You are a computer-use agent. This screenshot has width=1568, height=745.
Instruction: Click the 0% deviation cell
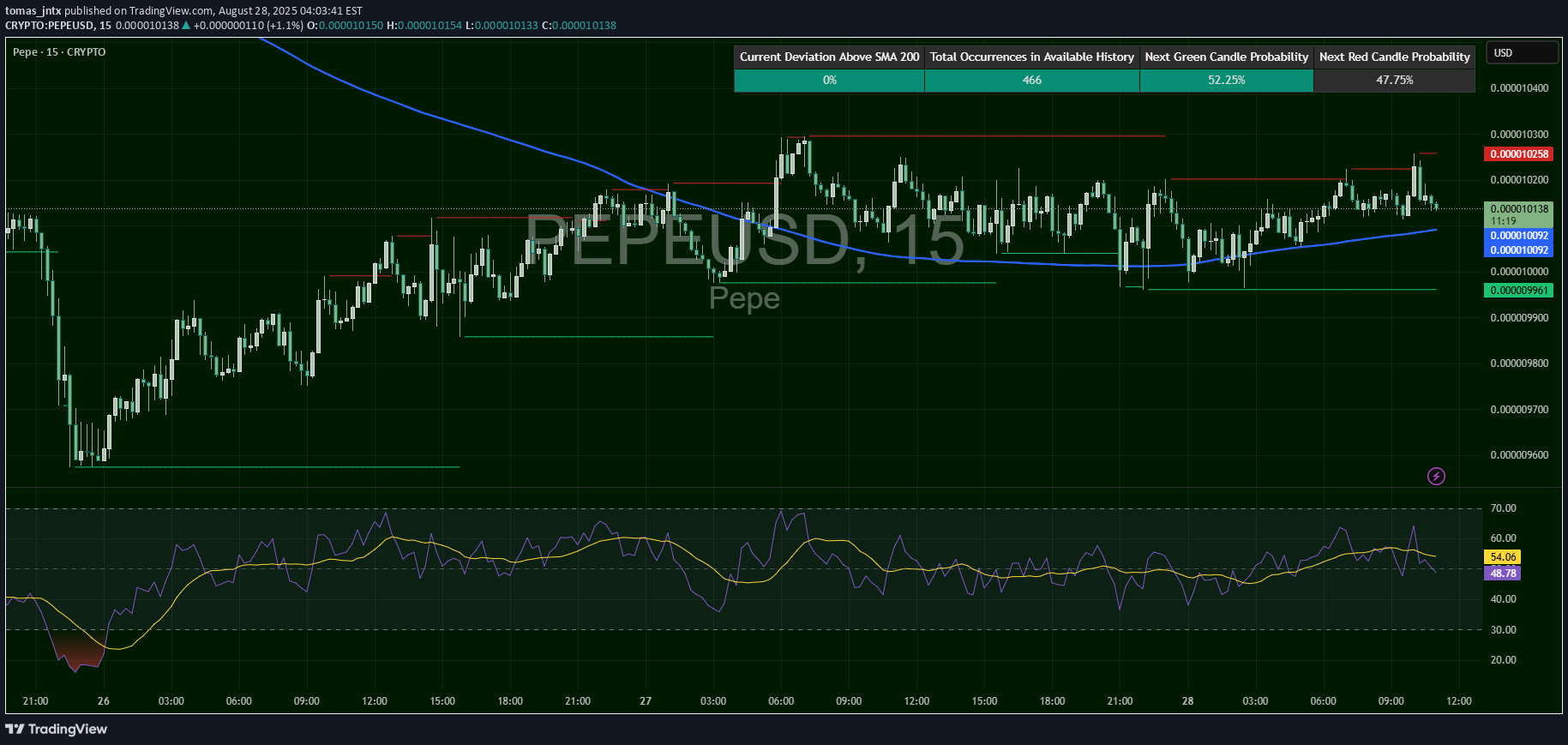click(829, 80)
